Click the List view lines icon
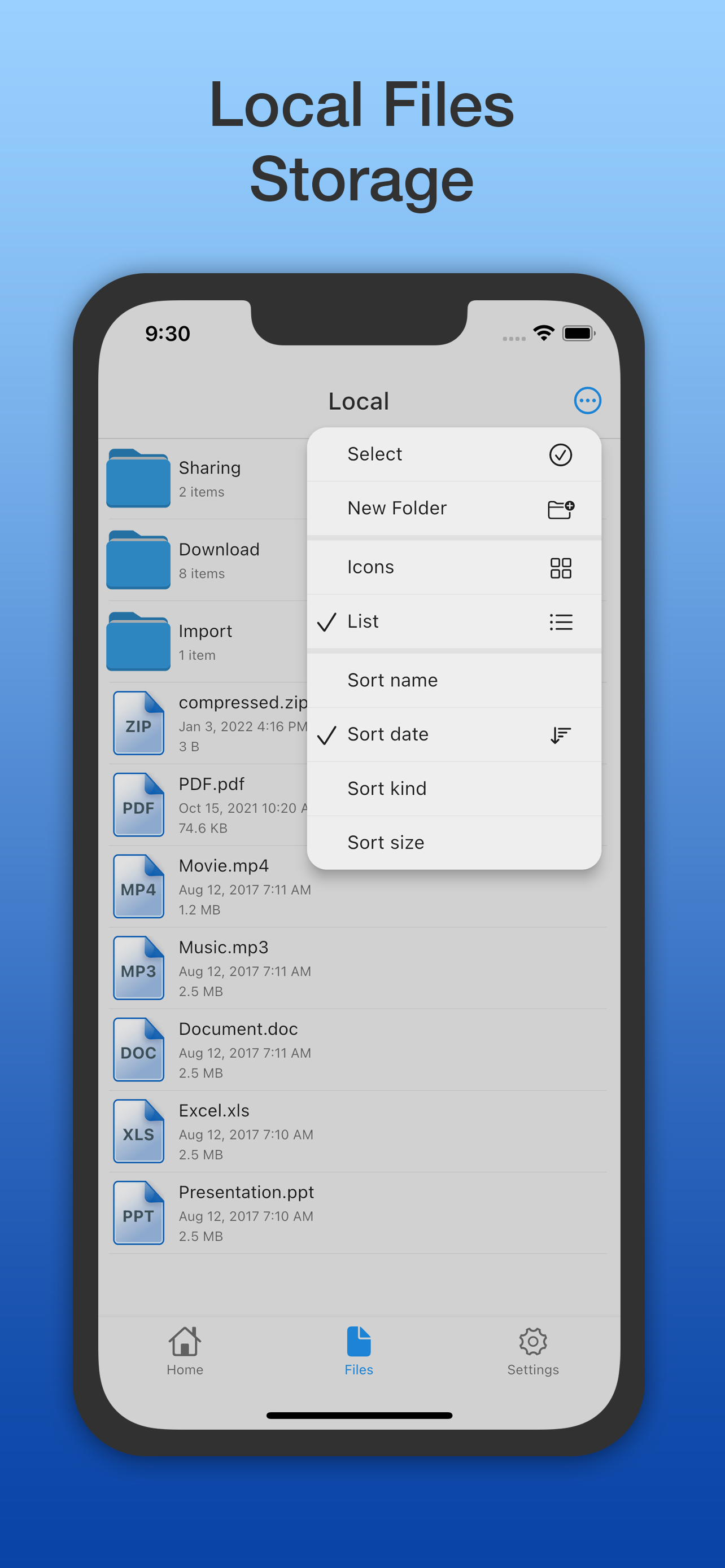 (x=561, y=622)
